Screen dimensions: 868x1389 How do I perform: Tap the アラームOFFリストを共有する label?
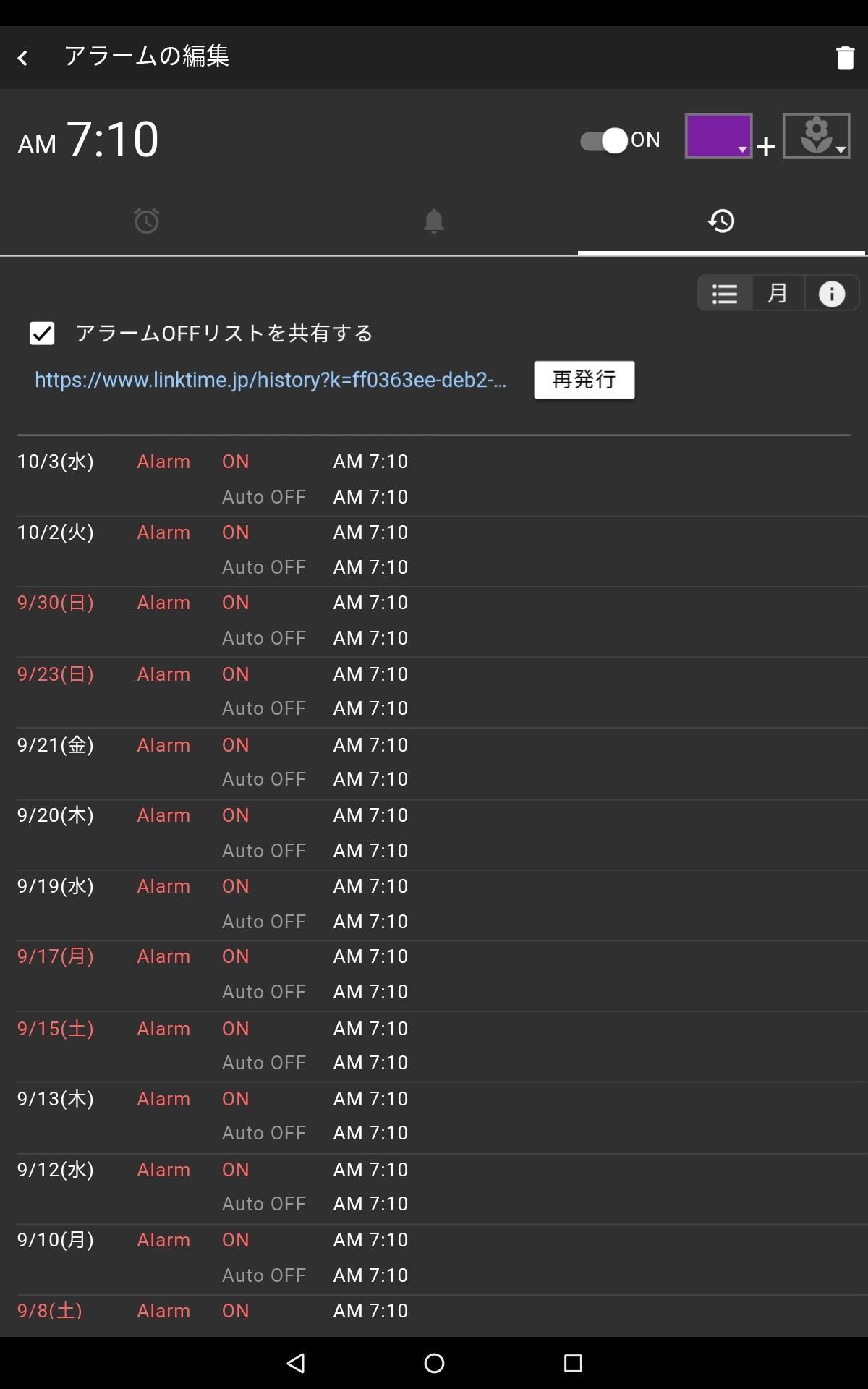point(224,334)
